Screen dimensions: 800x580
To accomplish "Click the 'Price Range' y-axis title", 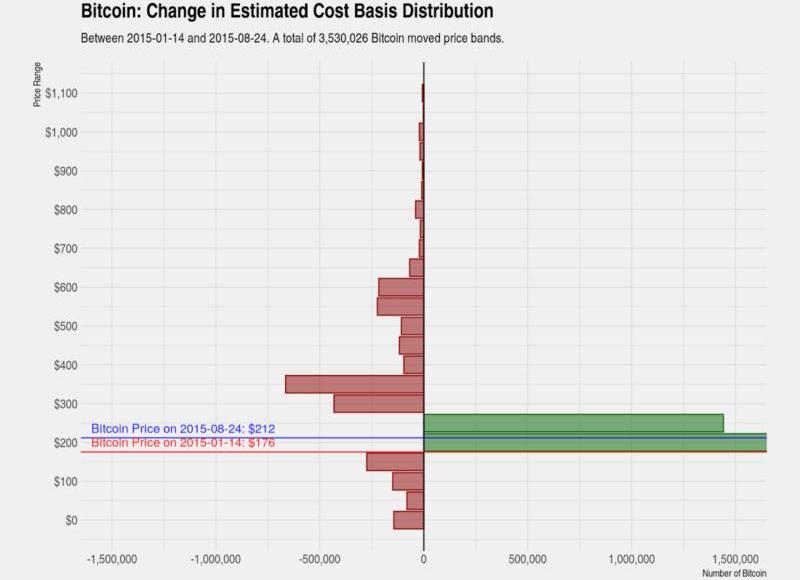I will pyautogui.click(x=37, y=85).
